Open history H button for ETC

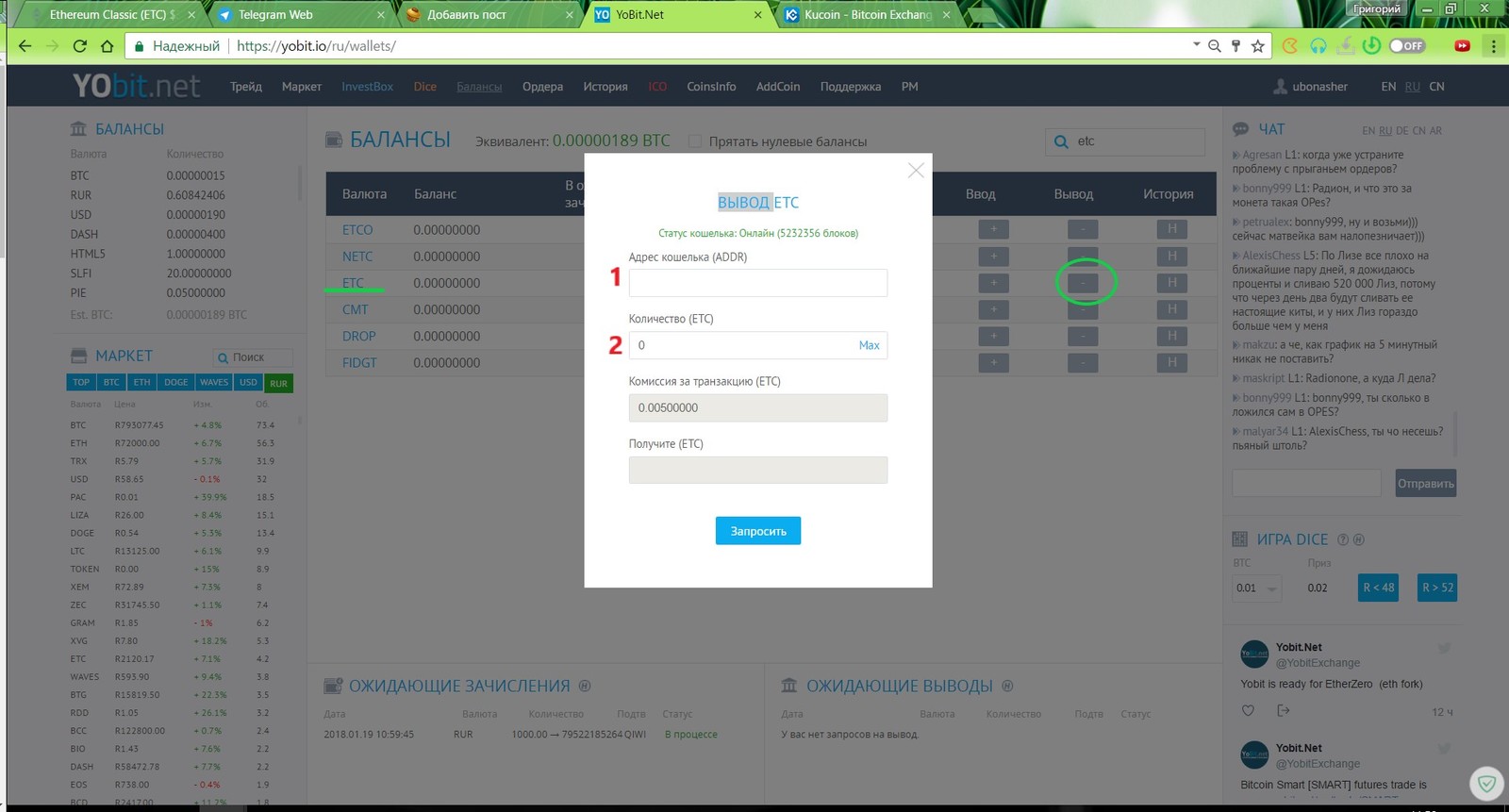tap(1172, 282)
